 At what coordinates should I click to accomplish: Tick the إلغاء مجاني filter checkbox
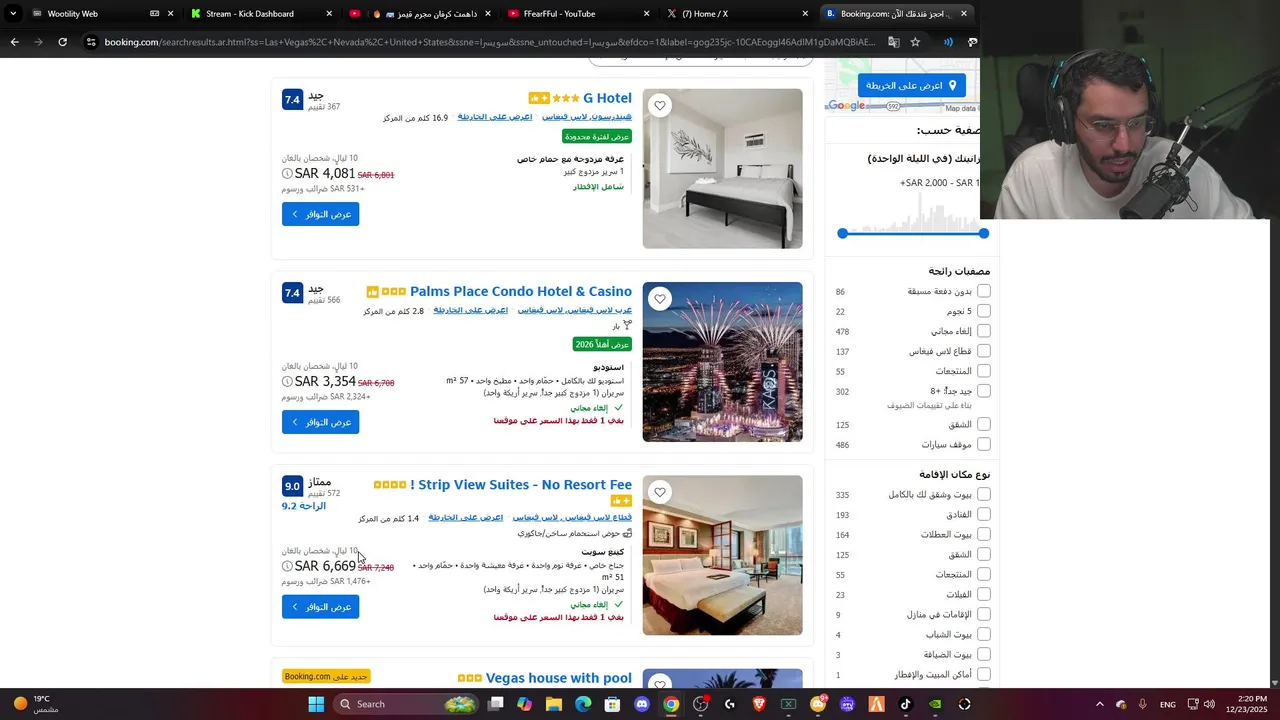click(x=984, y=331)
